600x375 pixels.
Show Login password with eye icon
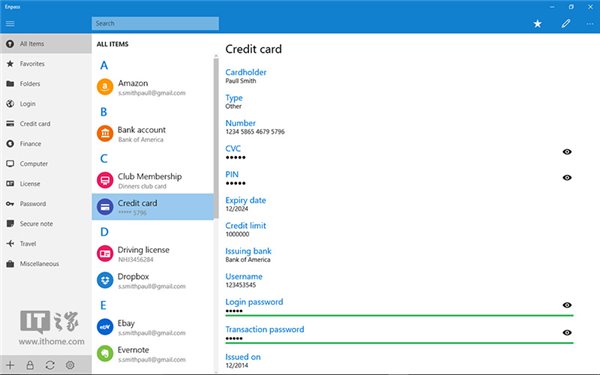(567, 305)
